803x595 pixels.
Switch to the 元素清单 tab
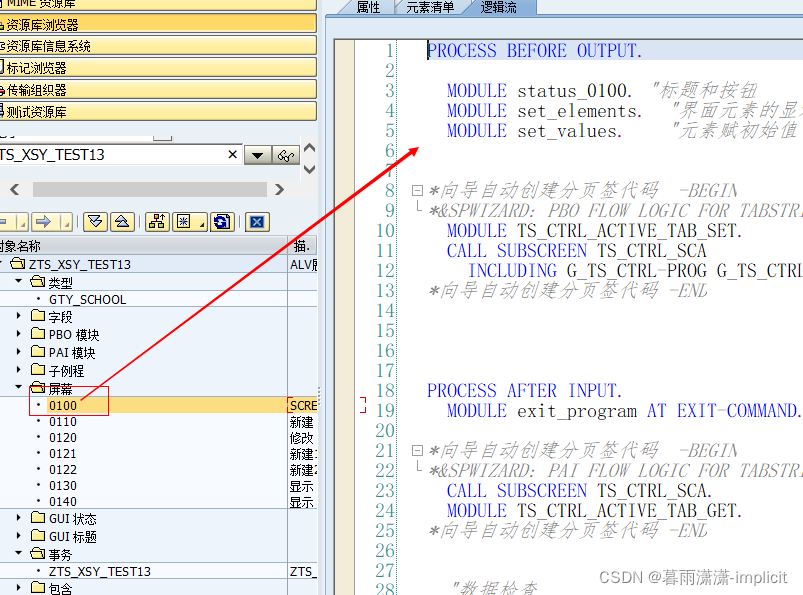430,7
